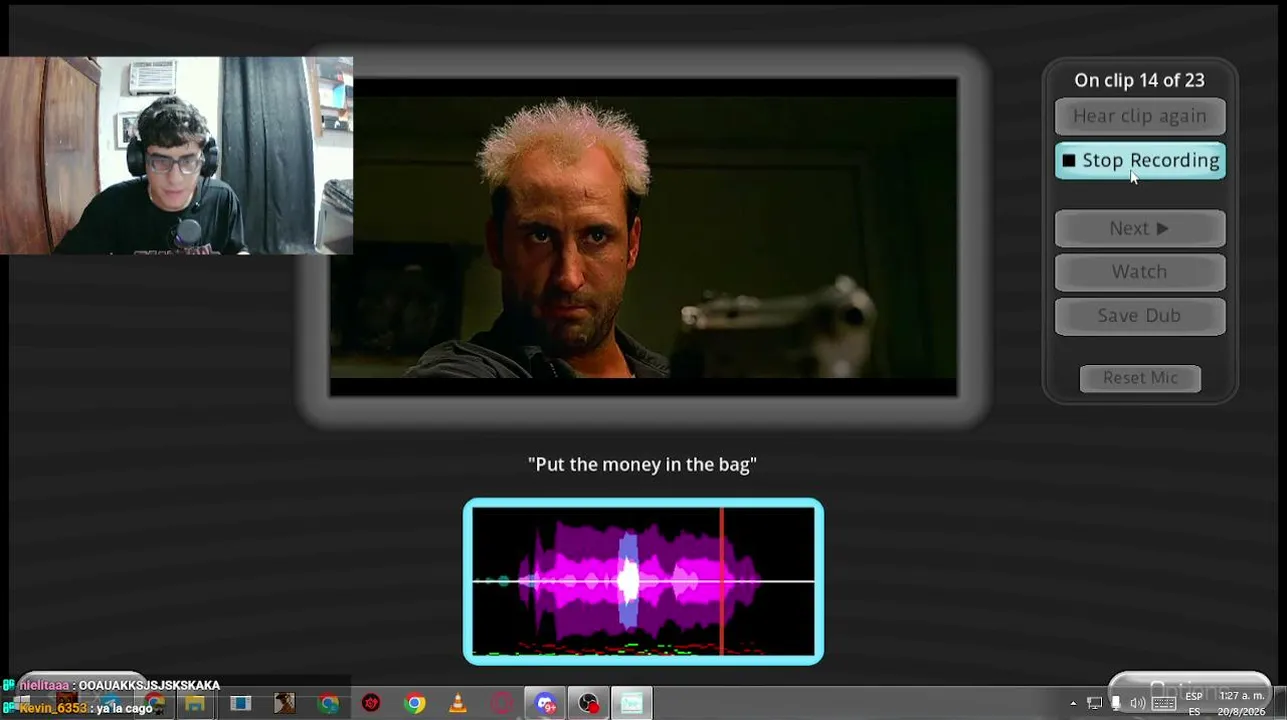The image size is (1287, 720).
Task: Click the red playhead line in the waveform
Action: coord(721,581)
